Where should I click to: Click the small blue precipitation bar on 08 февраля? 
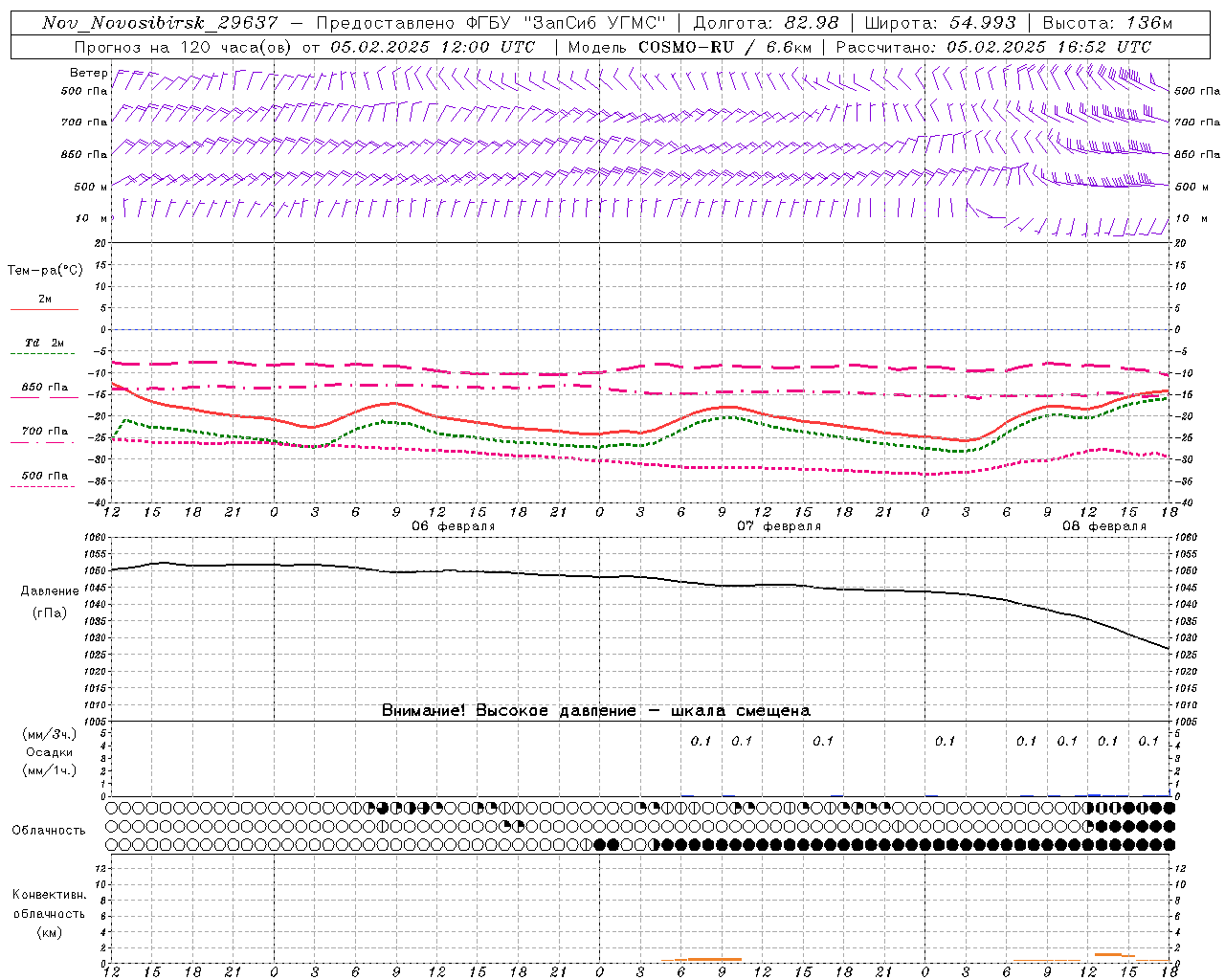tap(1095, 794)
